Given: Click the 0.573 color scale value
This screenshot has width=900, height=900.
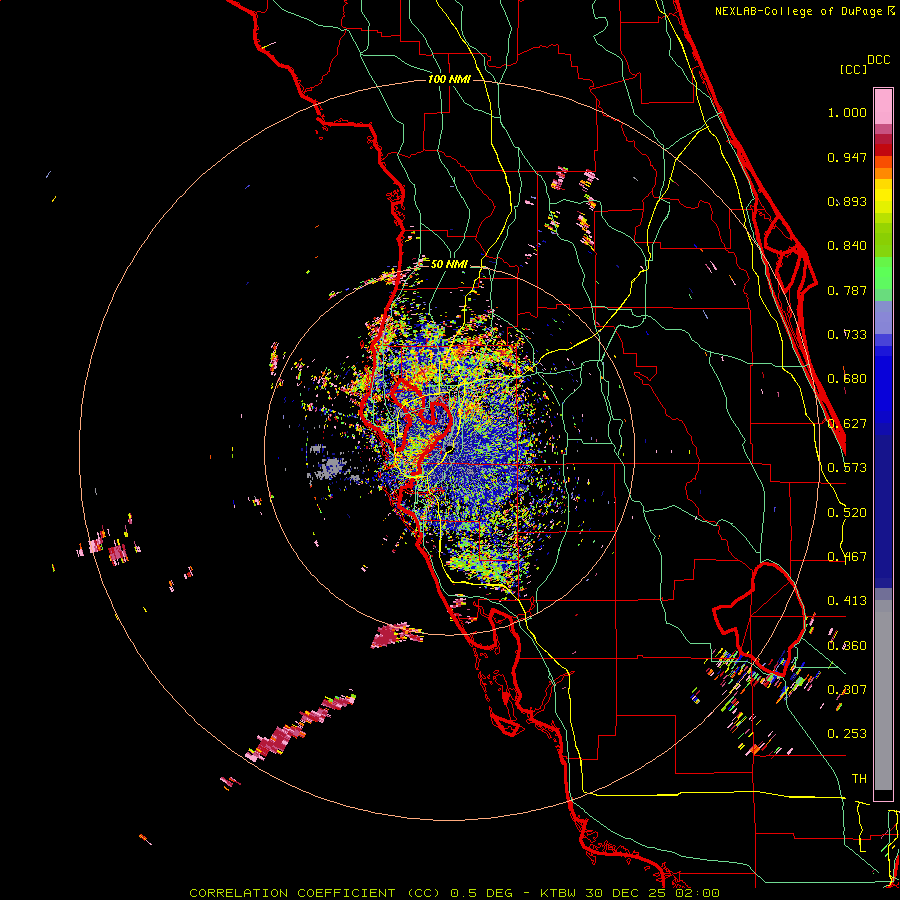Looking at the screenshot, I should (847, 468).
